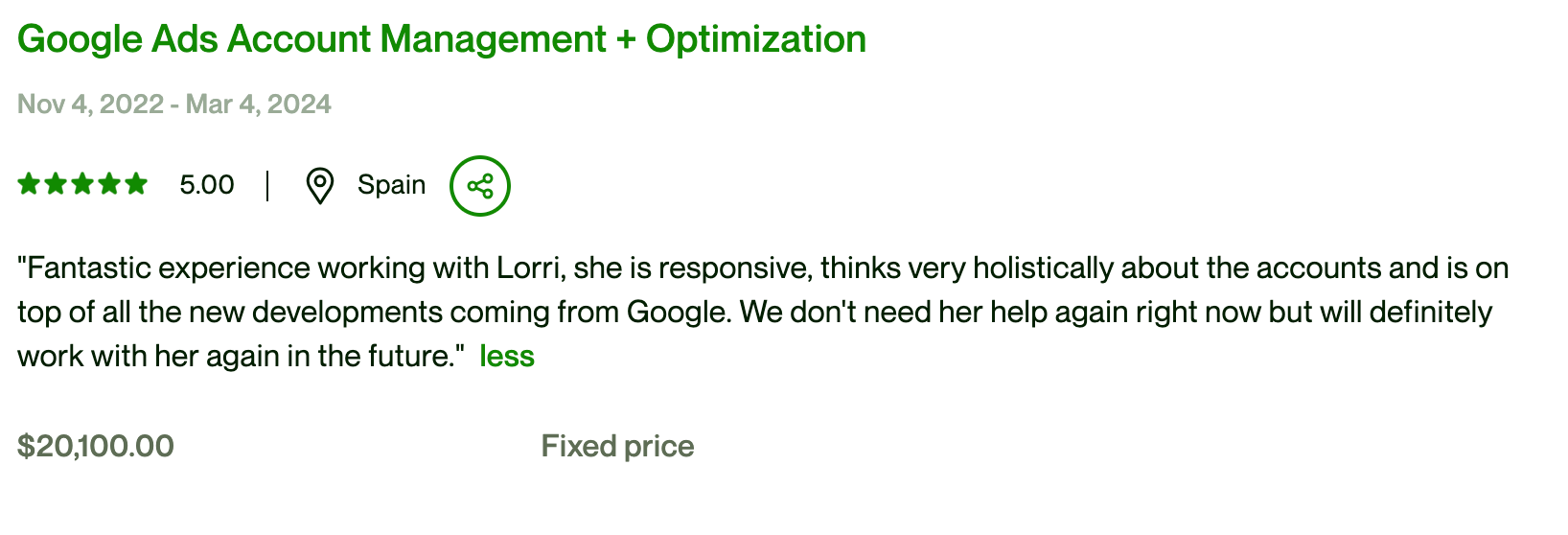Click the third green rating star
The image size is (1568, 535).
[82, 184]
